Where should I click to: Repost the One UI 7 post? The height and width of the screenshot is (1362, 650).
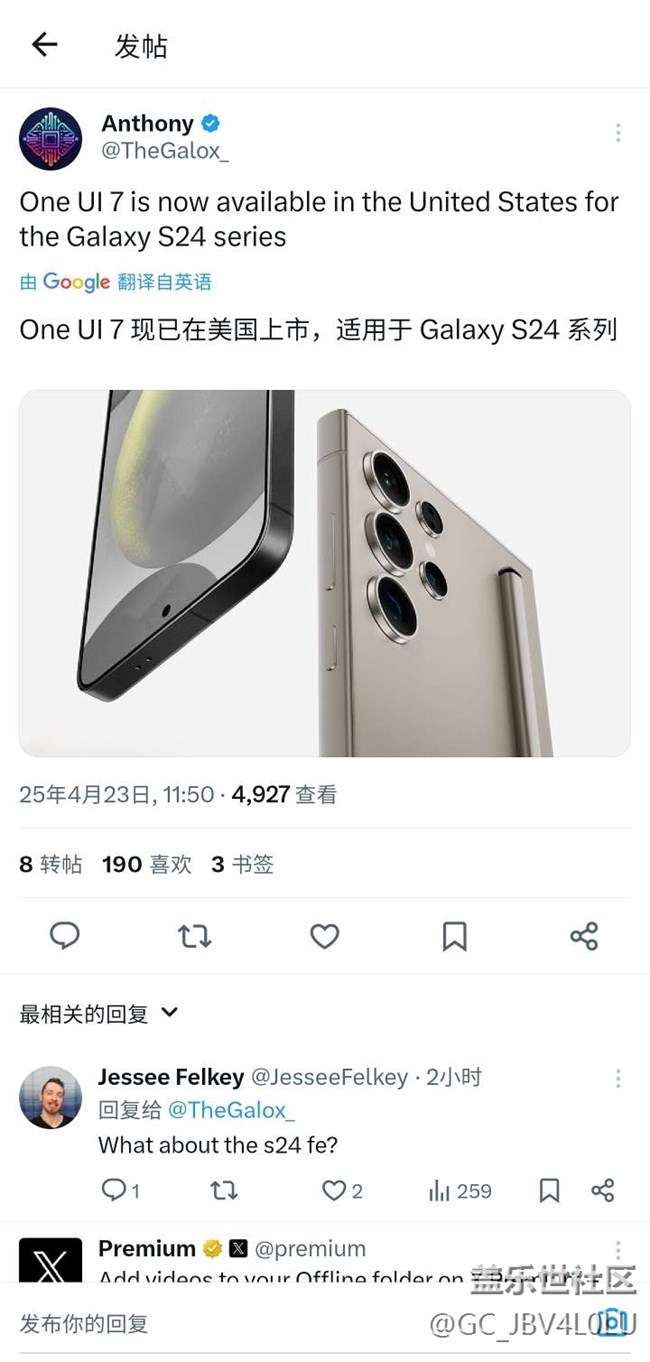[x=194, y=936]
